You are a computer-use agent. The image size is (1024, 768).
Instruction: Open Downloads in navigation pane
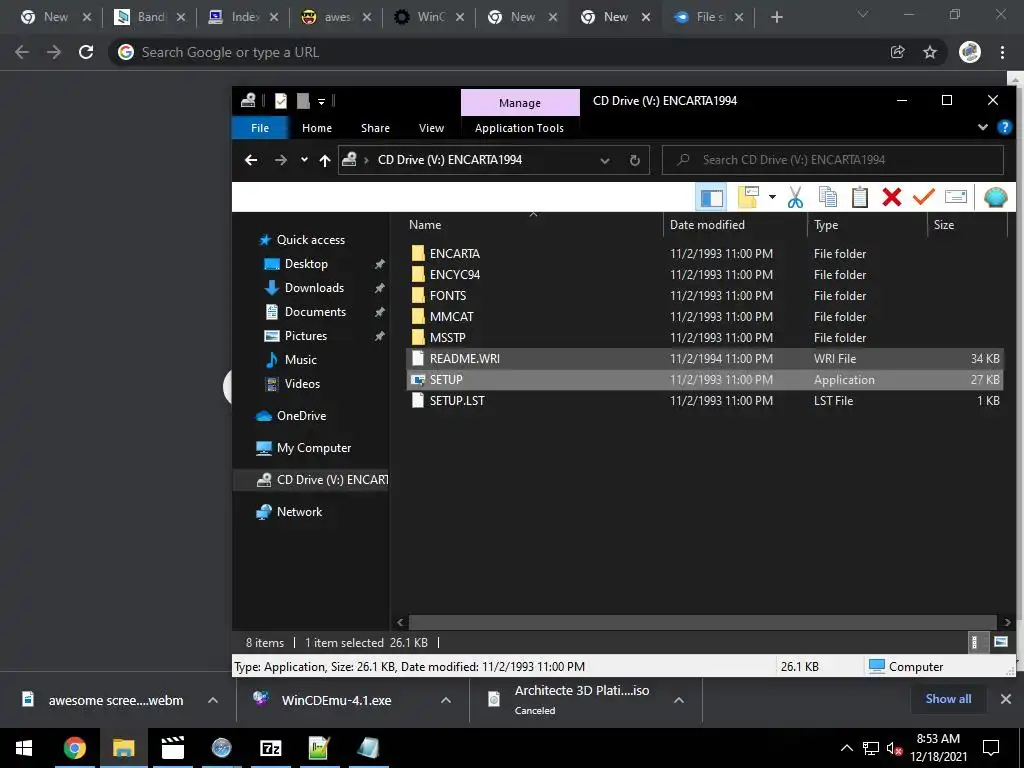click(314, 287)
